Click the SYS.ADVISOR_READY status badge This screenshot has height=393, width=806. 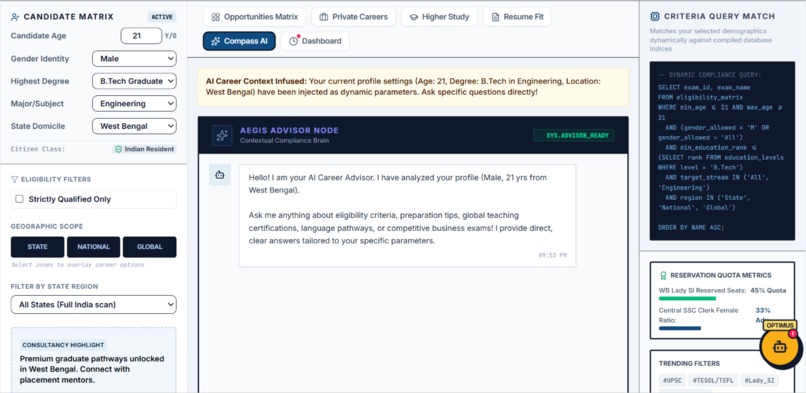click(x=574, y=136)
